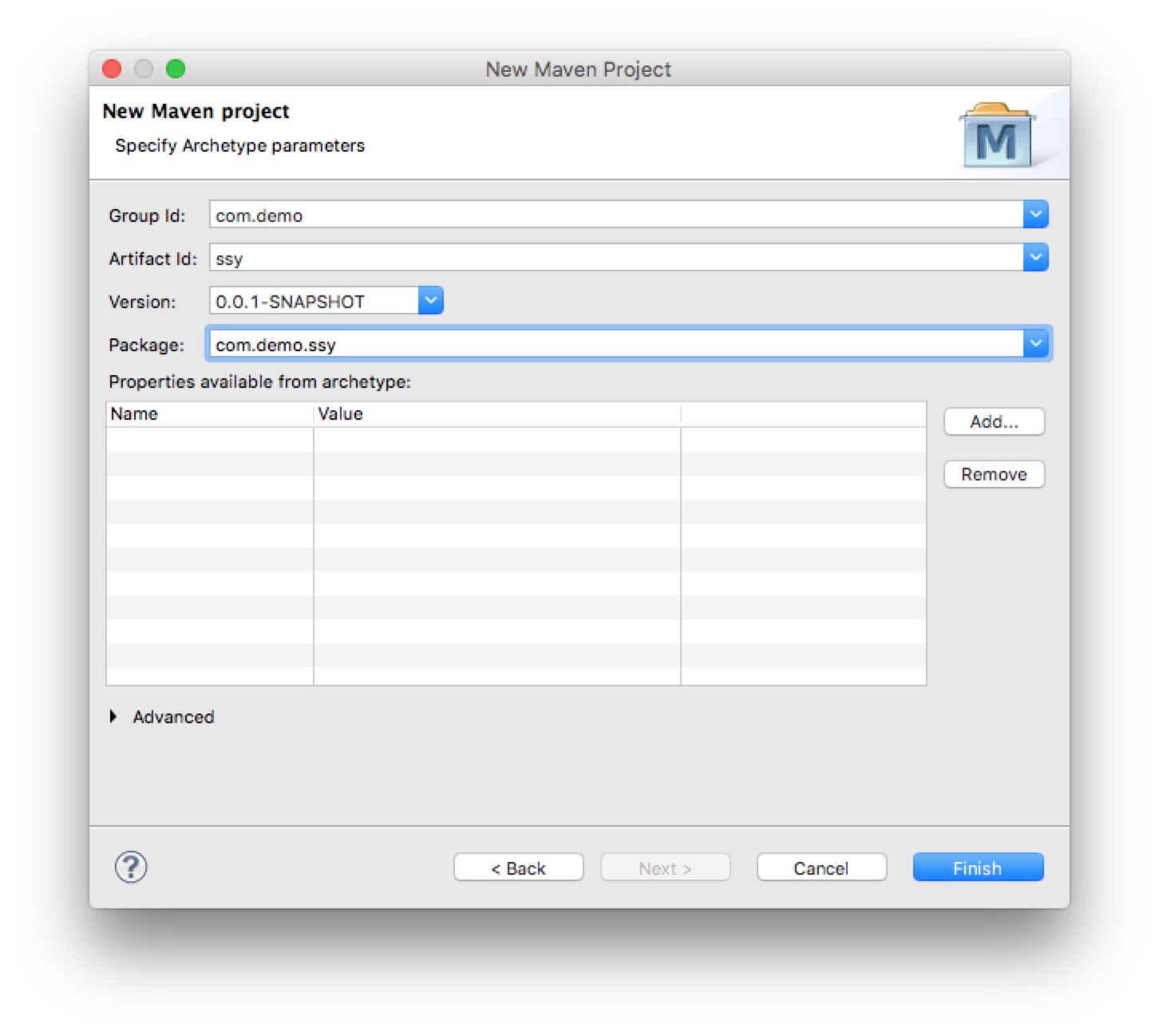The width and height of the screenshot is (1159, 1036).
Task: Open the Package dropdown arrow
Action: pos(1035,344)
